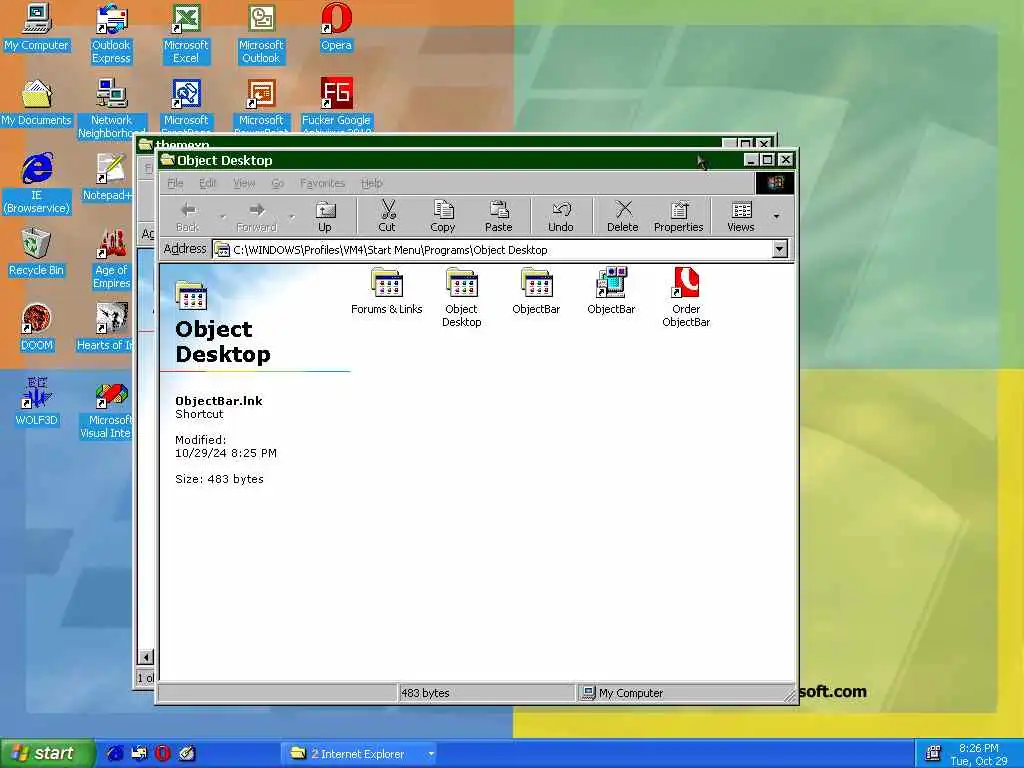Select the ObjectBar shortcut icon
The height and width of the screenshot is (768, 1024).
point(611,291)
